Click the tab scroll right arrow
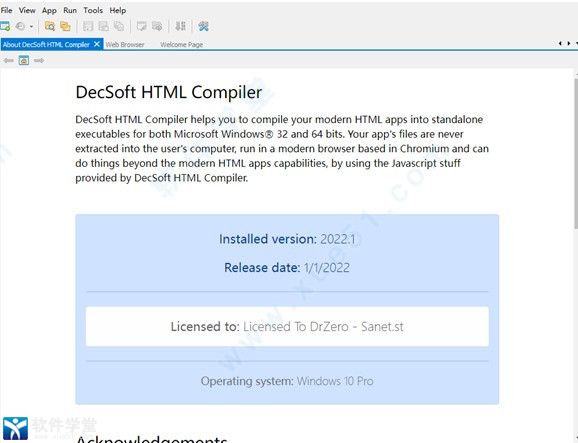Image resolution: width=578 pixels, height=443 pixels. click(568, 43)
